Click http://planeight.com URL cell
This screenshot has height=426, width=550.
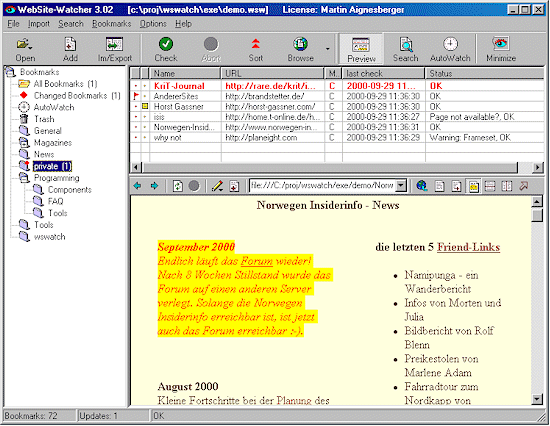261,138
